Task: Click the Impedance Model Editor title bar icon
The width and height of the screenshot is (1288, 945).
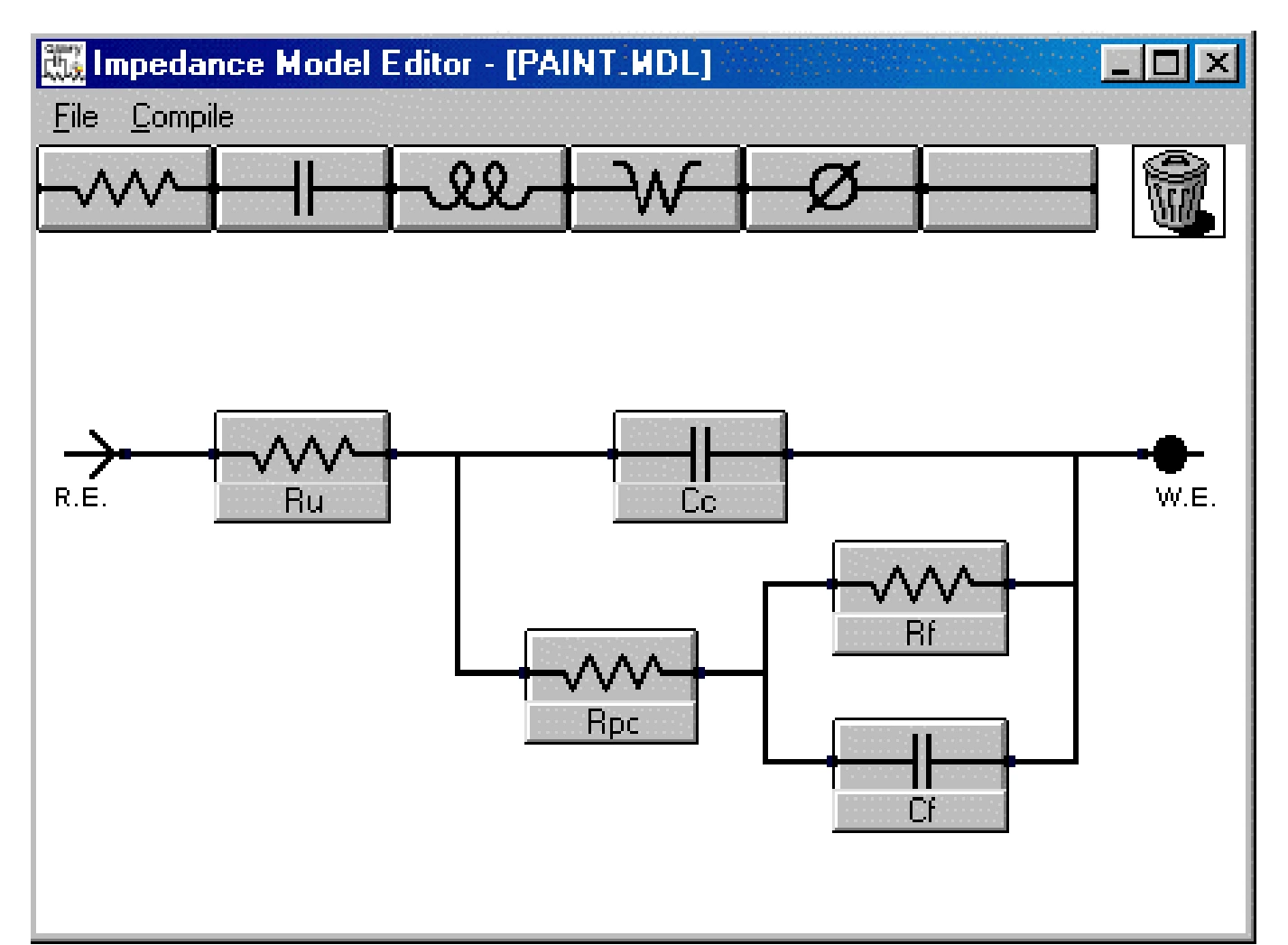Action: (64, 63)
